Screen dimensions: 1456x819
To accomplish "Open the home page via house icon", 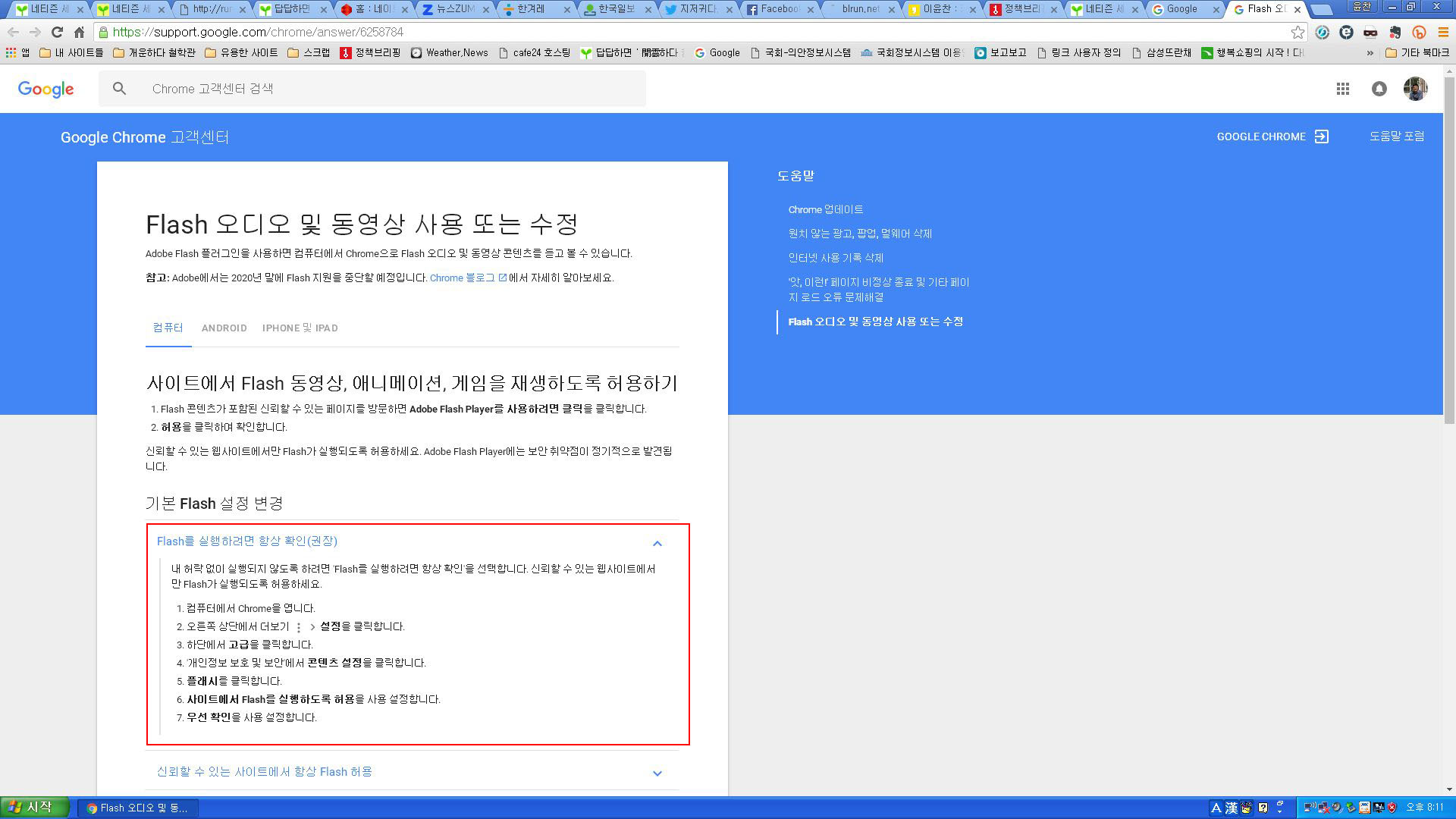I will click(79, 33).
